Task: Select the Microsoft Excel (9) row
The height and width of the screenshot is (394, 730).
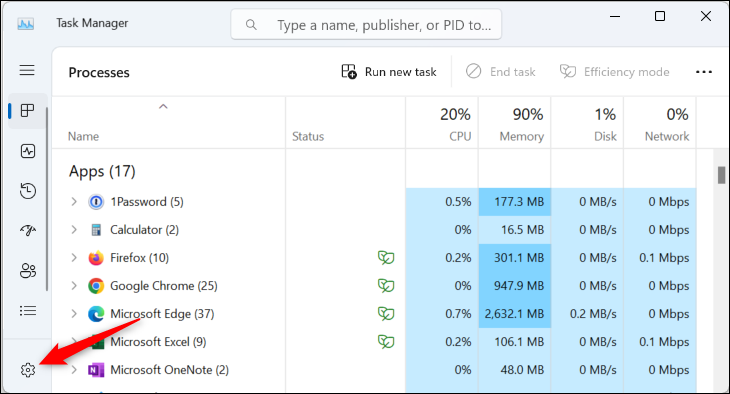Action: tap(374, 342)
